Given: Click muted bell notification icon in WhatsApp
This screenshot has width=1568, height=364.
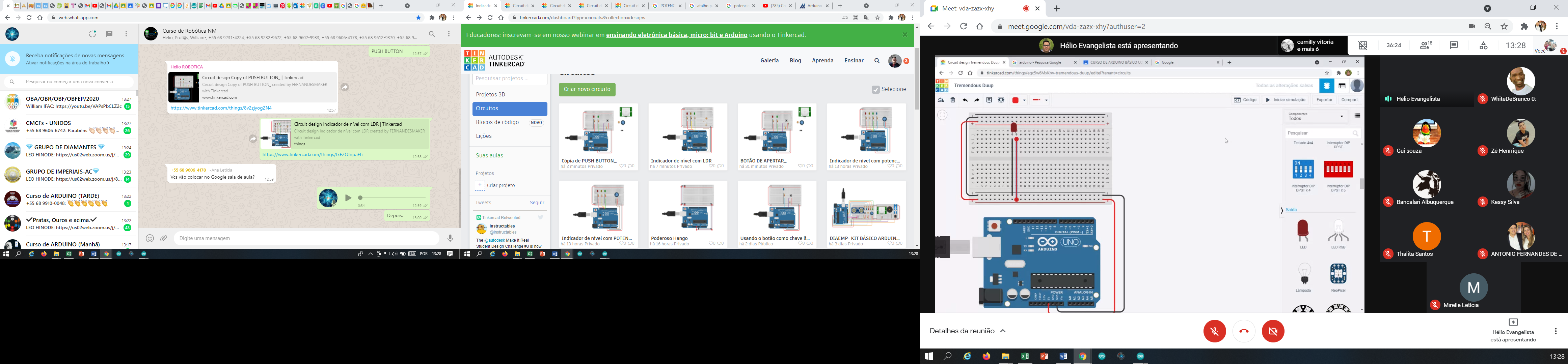Looking at the screenshot, I should pos(13,59).
